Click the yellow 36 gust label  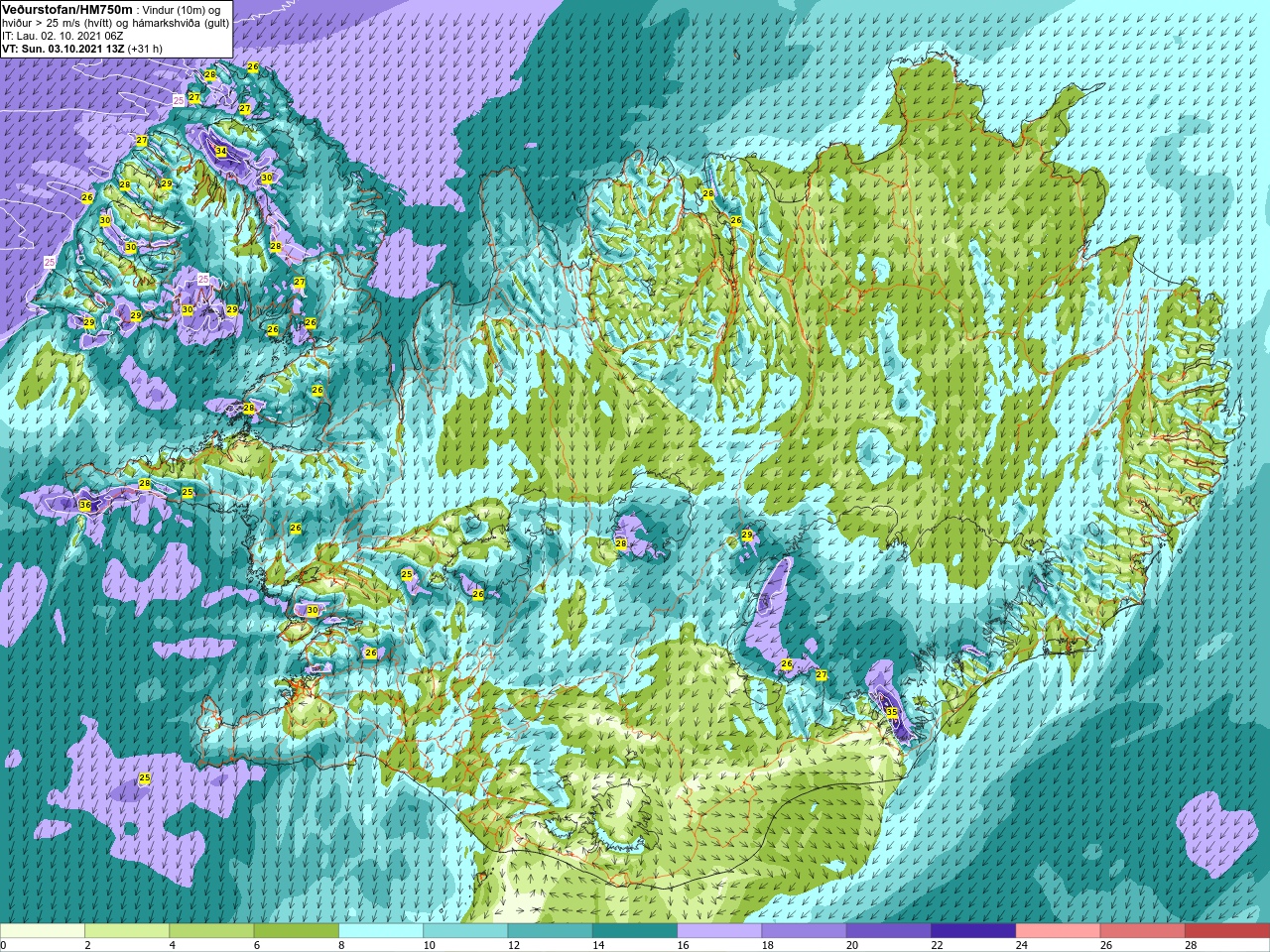[x=85, y=505]
